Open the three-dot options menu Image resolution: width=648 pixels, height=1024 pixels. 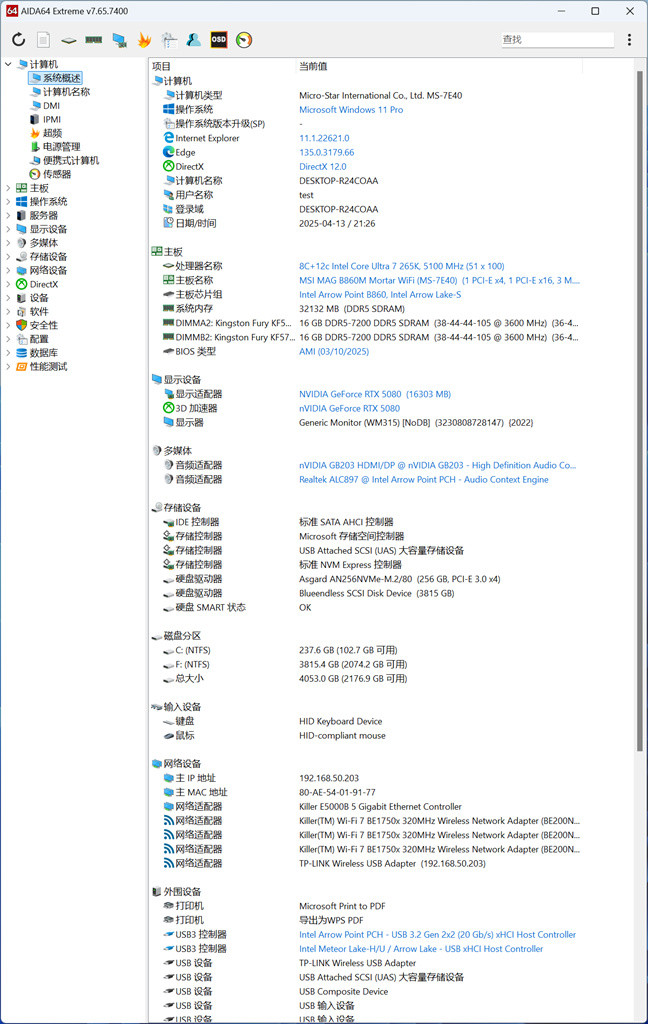point(629,40)
